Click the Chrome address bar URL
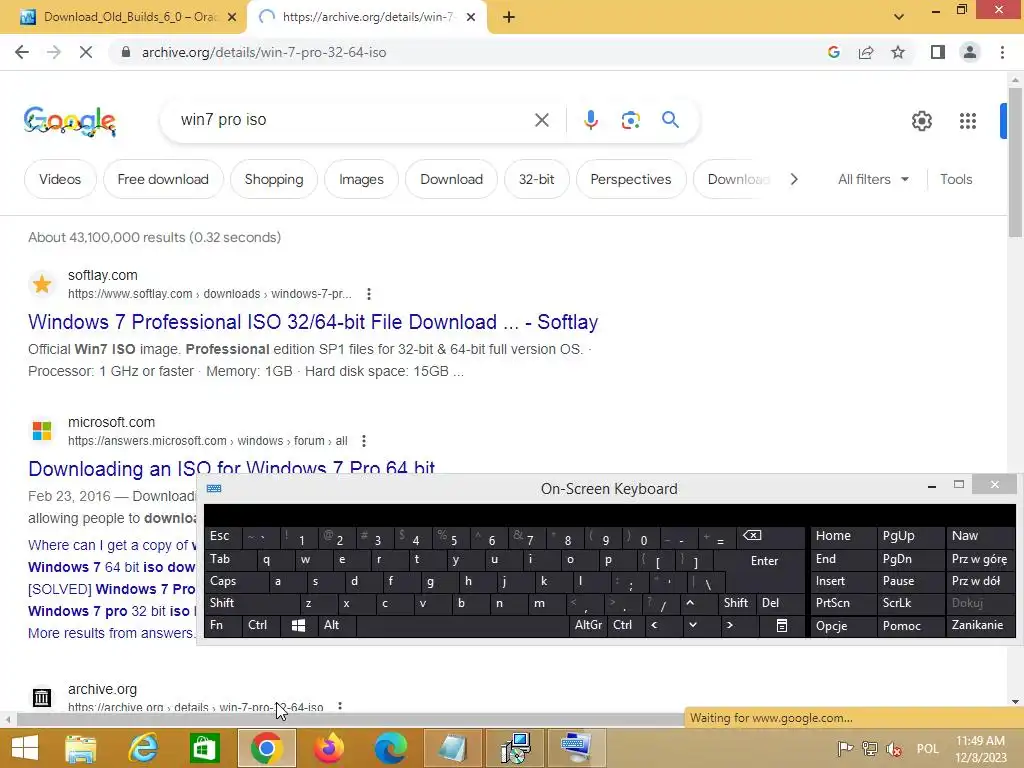This screenshot has height=768, width=1024. tap(264, 52)
